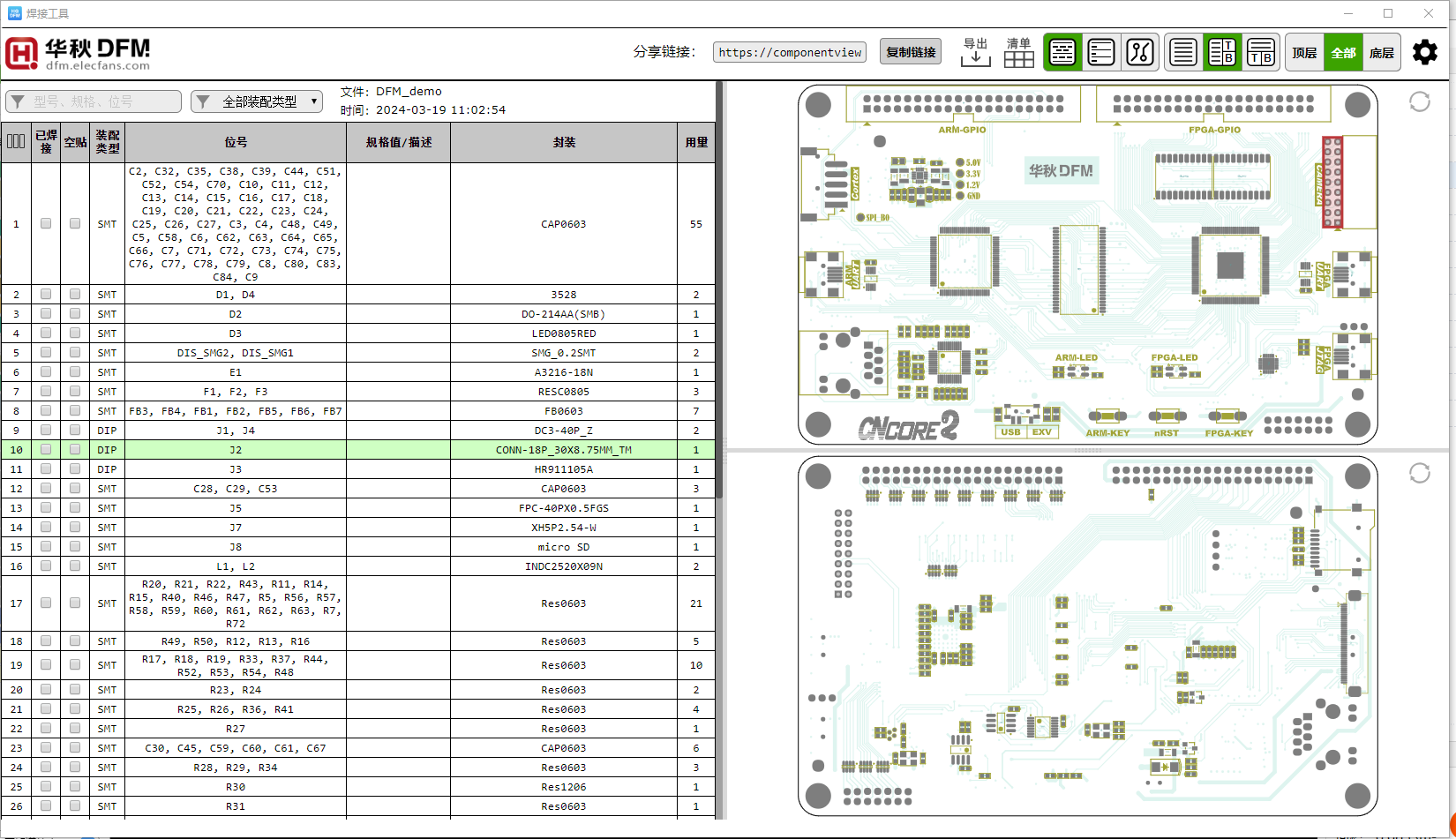Image resolution: width=1456 pixels, height=839 pixels.
Task: Click the funnel icon in the assembly type filter
Action: (x=203, y=101)
